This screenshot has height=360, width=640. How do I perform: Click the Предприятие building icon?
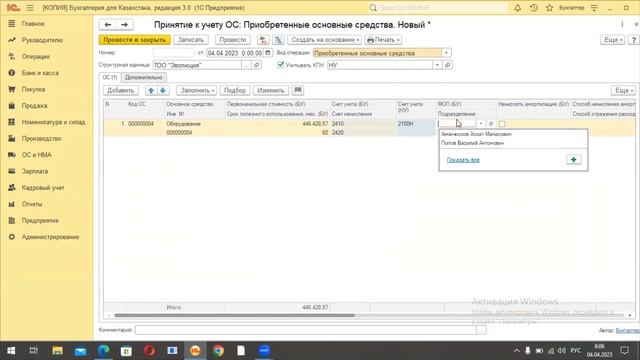pos(11,220)
